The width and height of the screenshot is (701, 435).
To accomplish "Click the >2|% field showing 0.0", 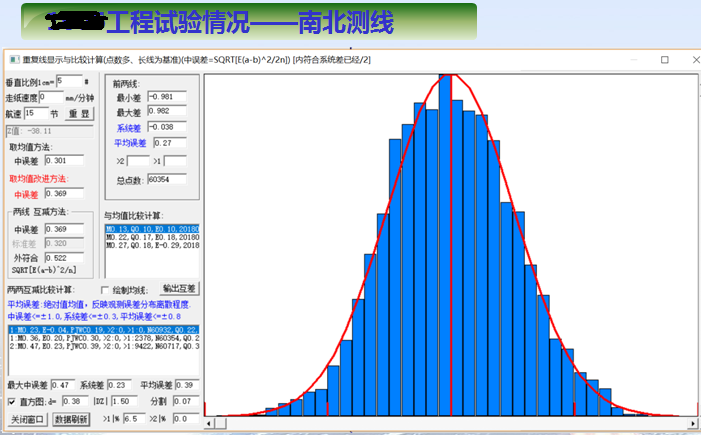I will pos(186,419).
